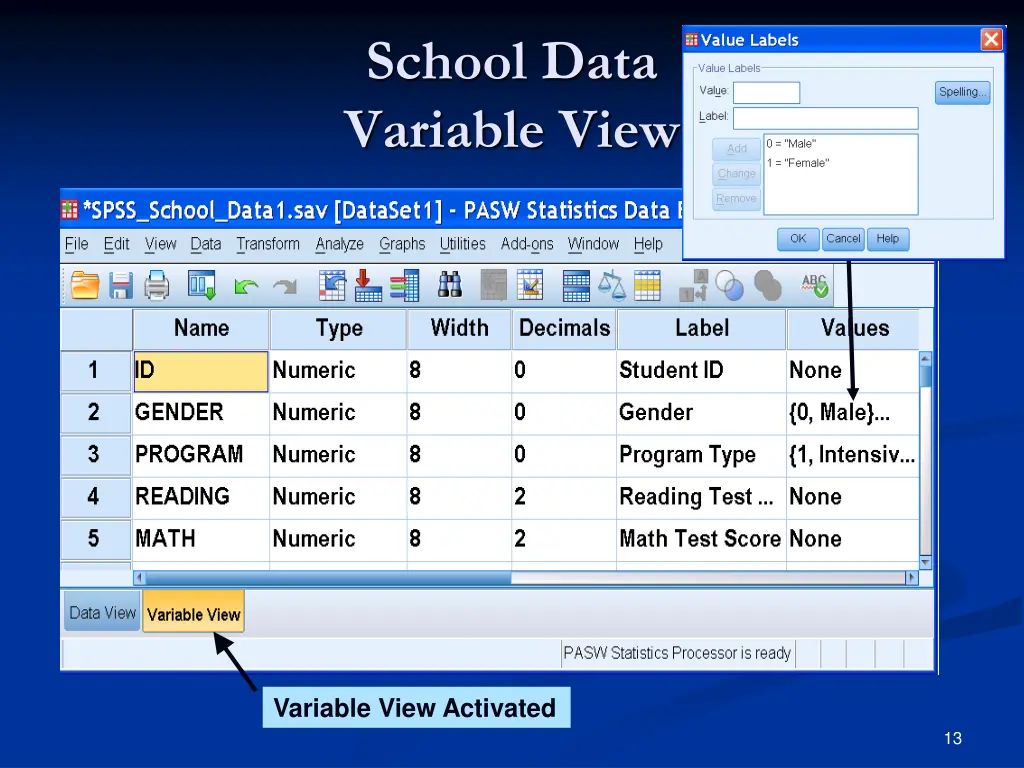
Task: Click the grayed Insert cases icon
Action: coord(493,285)
